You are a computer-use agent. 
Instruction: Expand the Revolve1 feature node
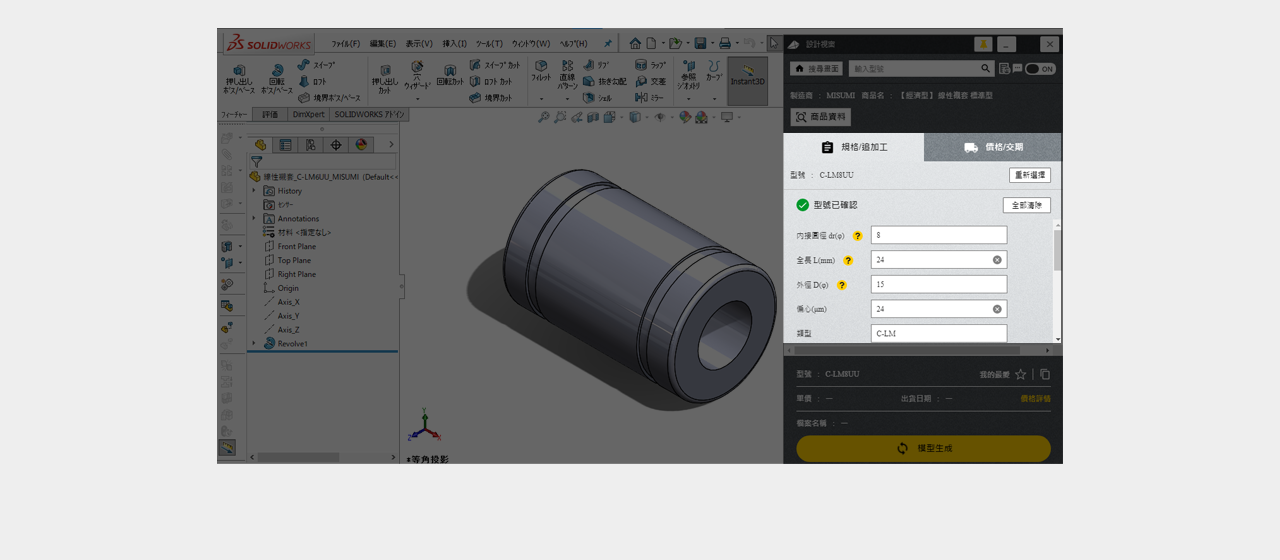point(254,343)
